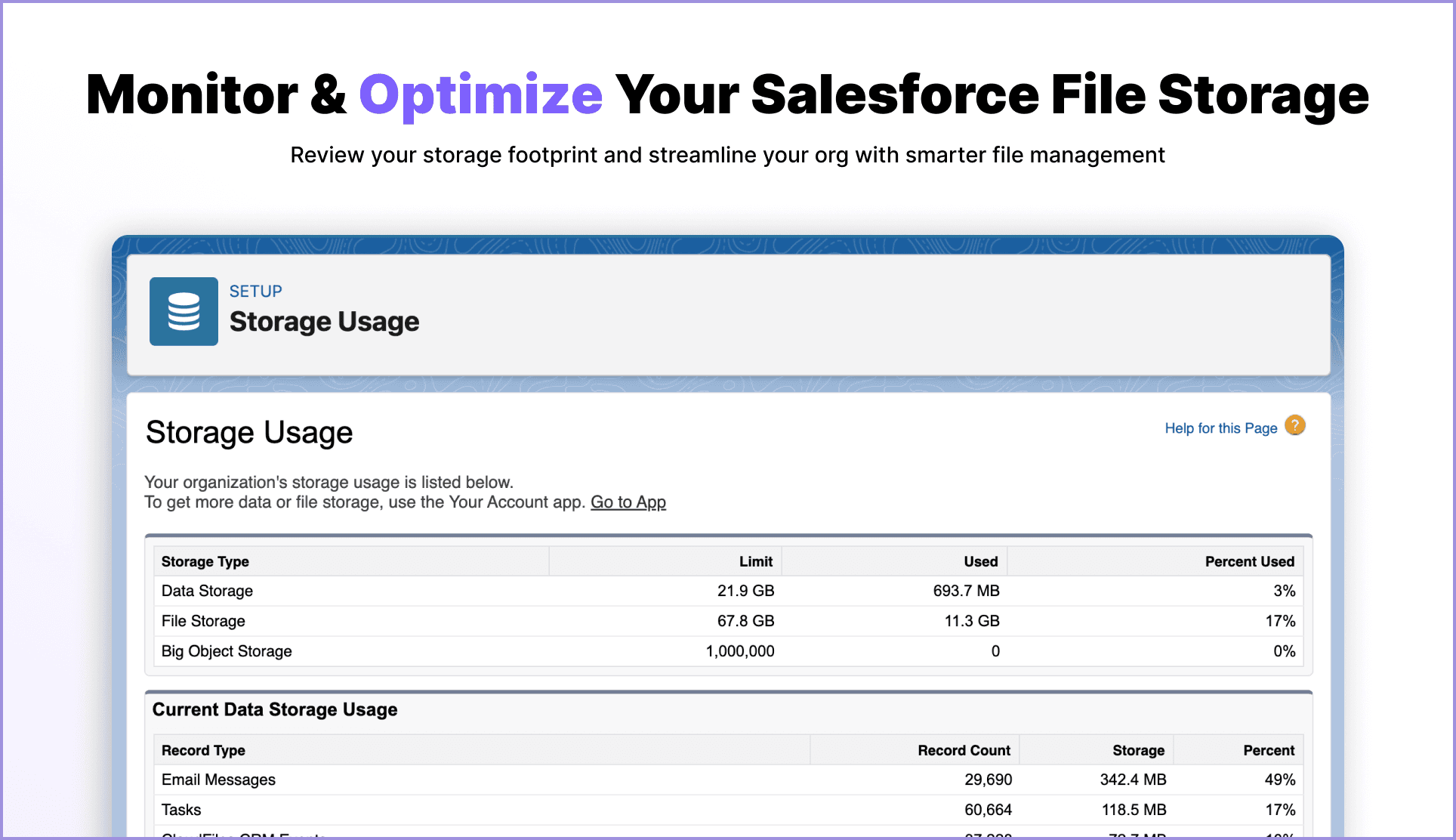Click the Current Data Storage Usage heading

275,710
